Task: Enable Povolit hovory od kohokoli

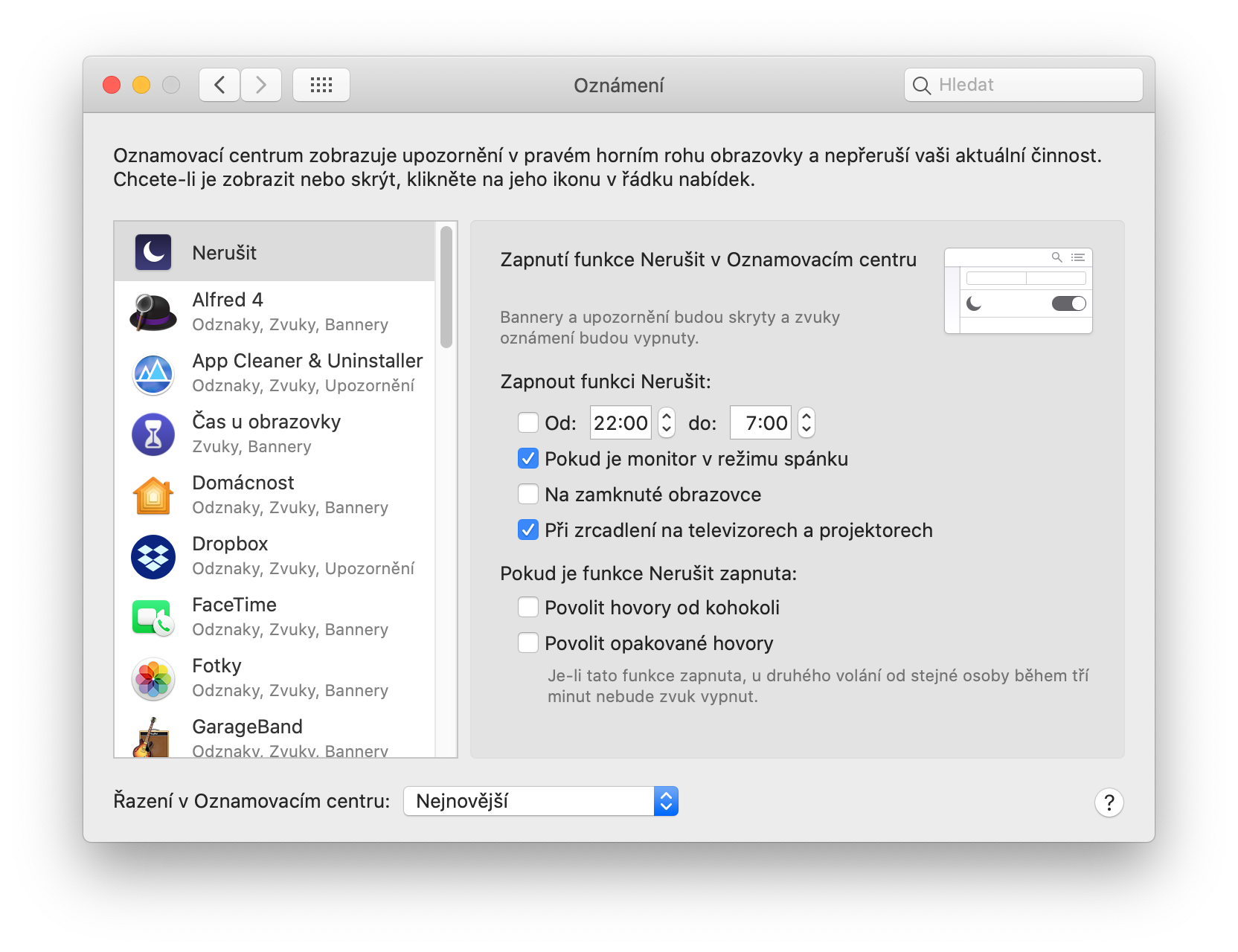Action: point(528,607)
